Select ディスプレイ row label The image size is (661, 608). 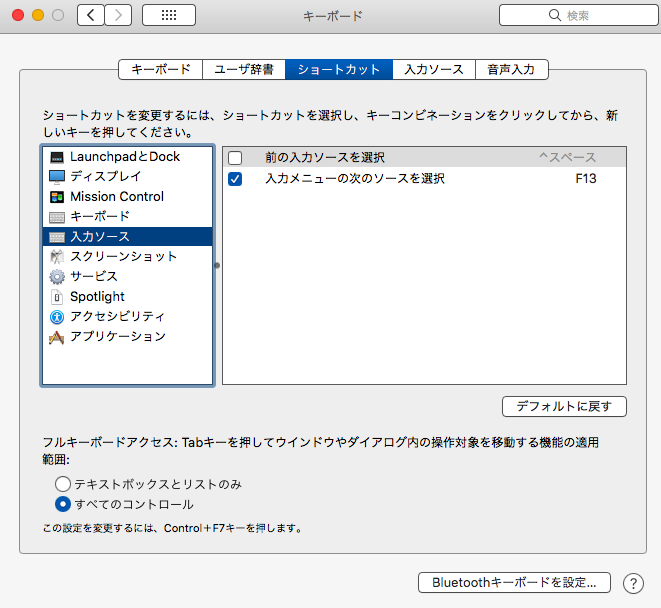(105, 176)
